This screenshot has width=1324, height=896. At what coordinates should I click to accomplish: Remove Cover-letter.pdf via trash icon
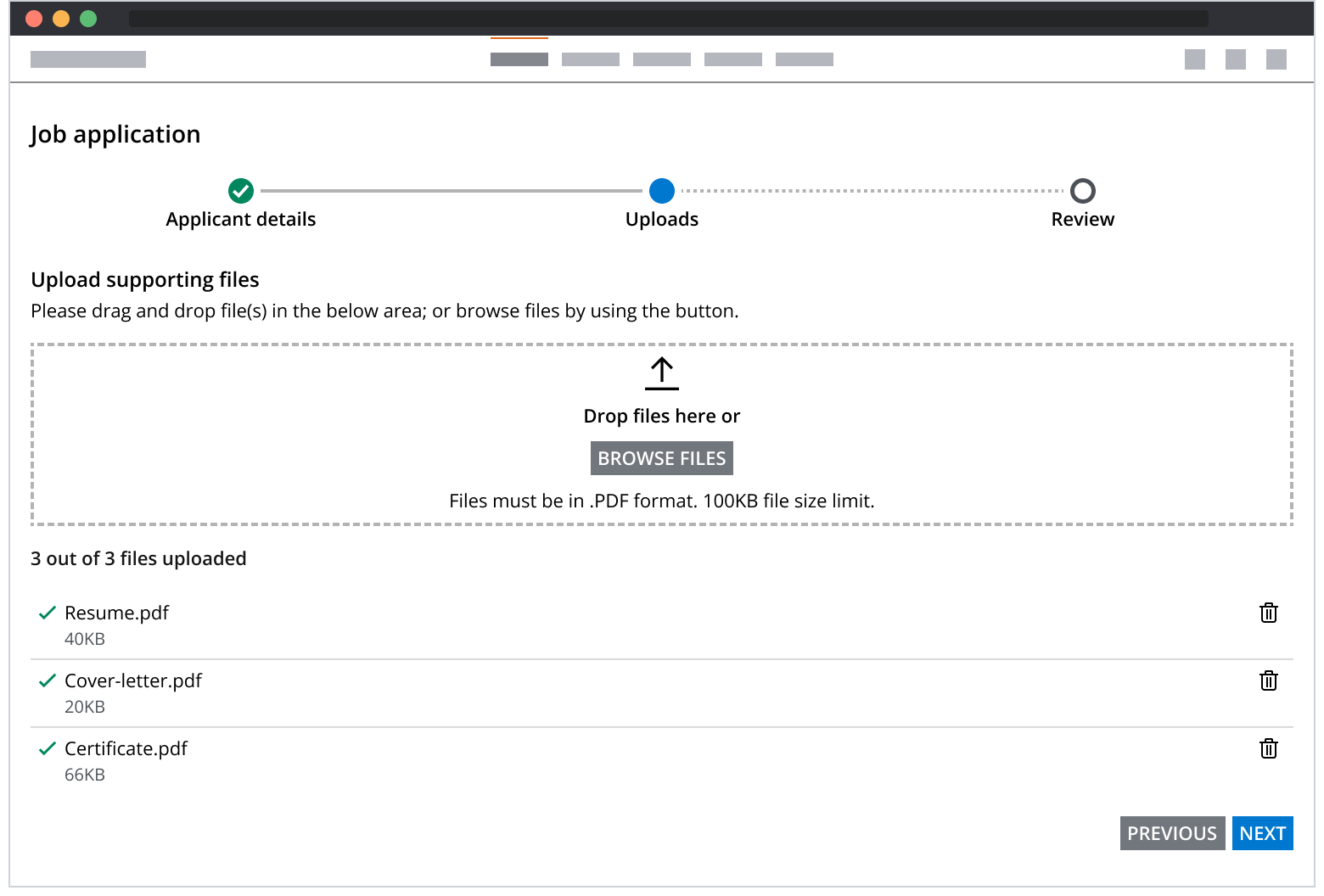pos(1269,680)
